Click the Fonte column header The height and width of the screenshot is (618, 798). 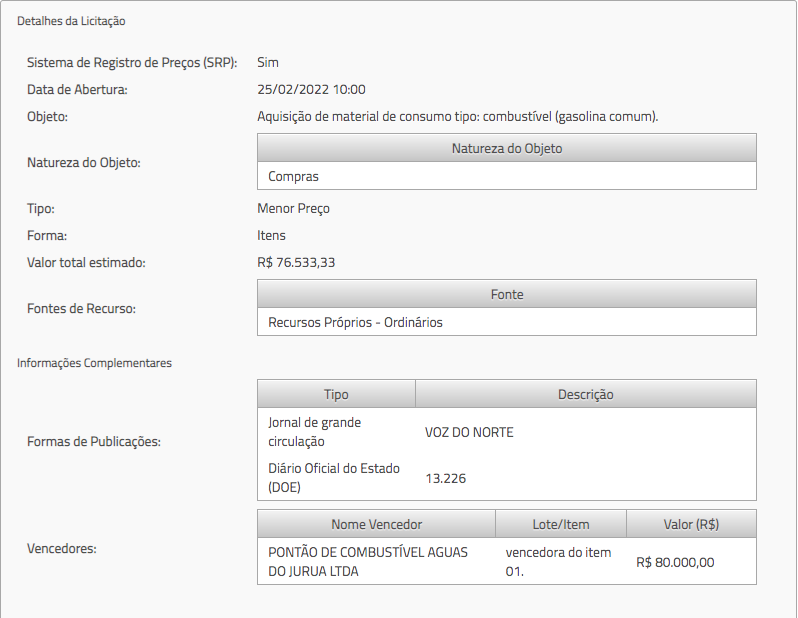506,294
